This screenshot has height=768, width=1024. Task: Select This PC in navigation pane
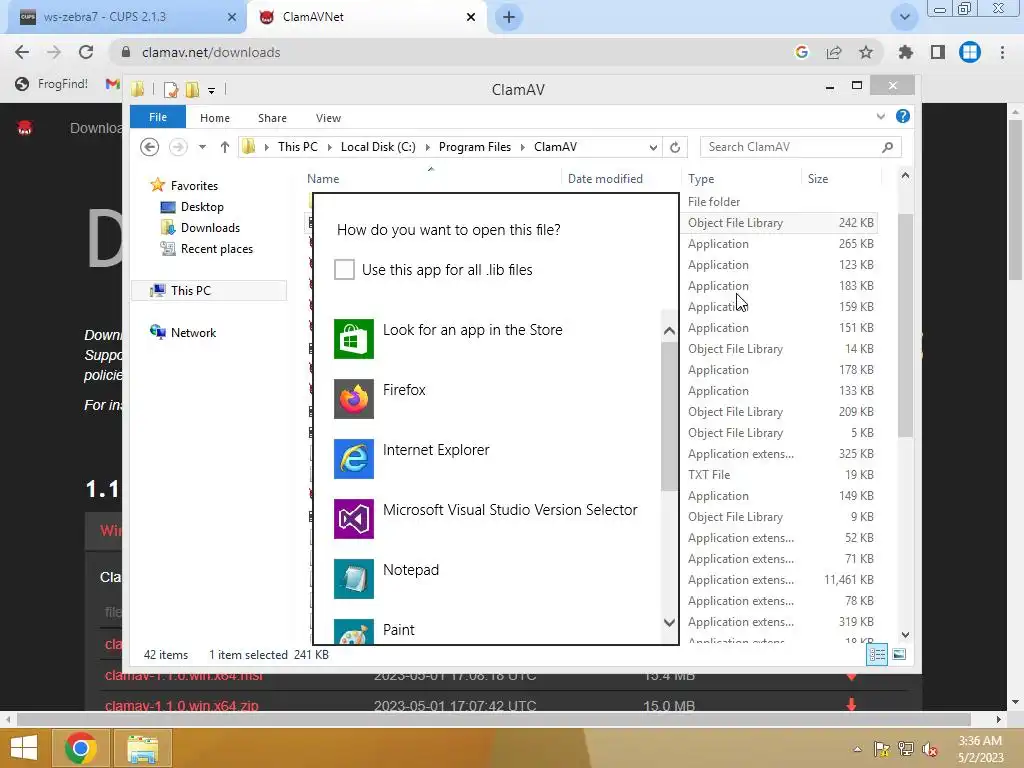pos(209,291)
